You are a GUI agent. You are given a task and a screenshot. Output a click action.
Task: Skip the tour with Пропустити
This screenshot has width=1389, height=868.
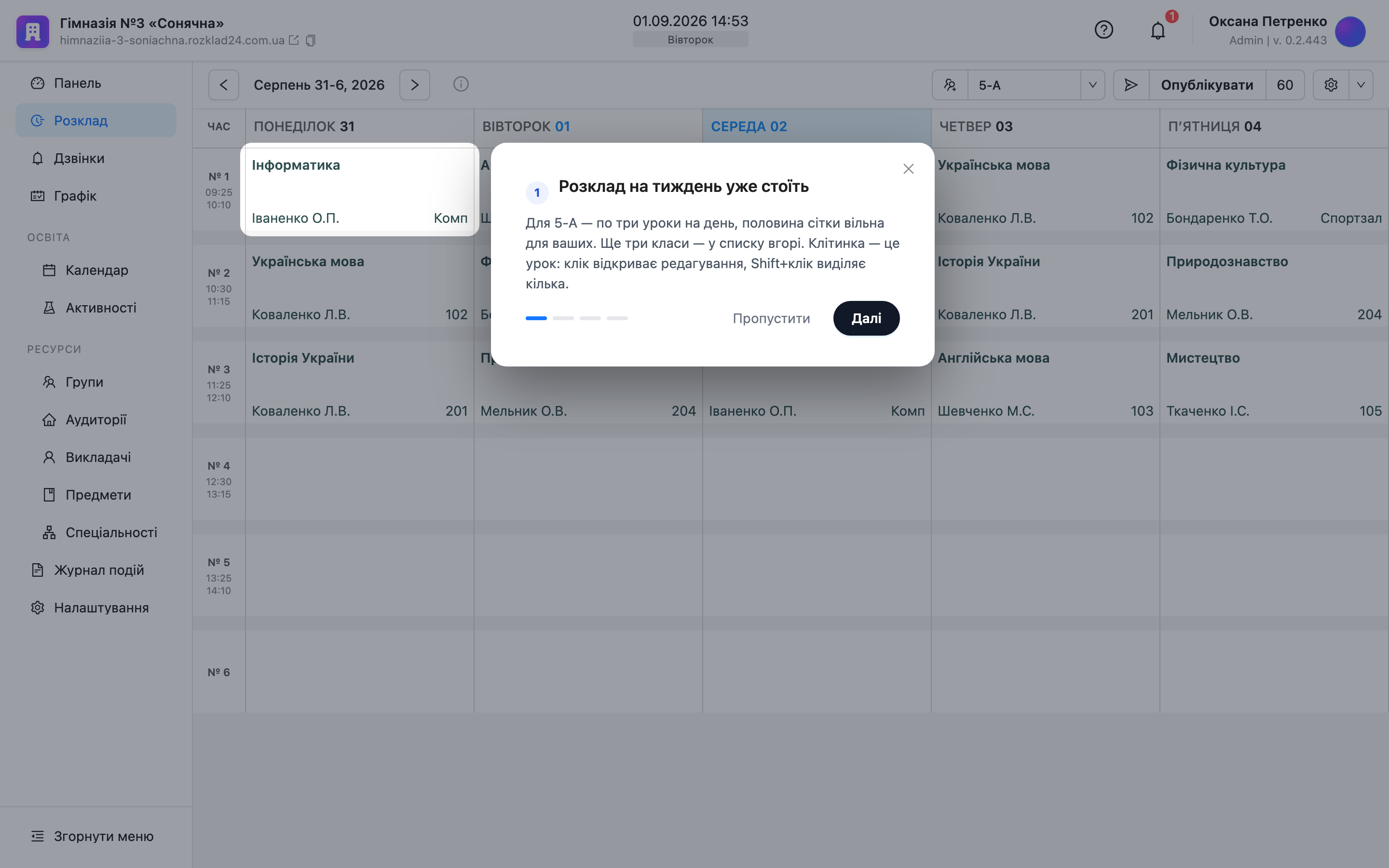pos(771,318)
